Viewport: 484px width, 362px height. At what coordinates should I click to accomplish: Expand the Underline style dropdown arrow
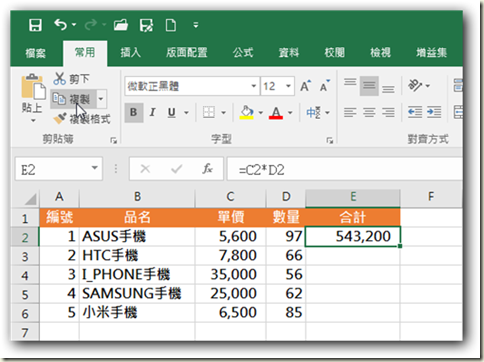(x=186, y=113)
